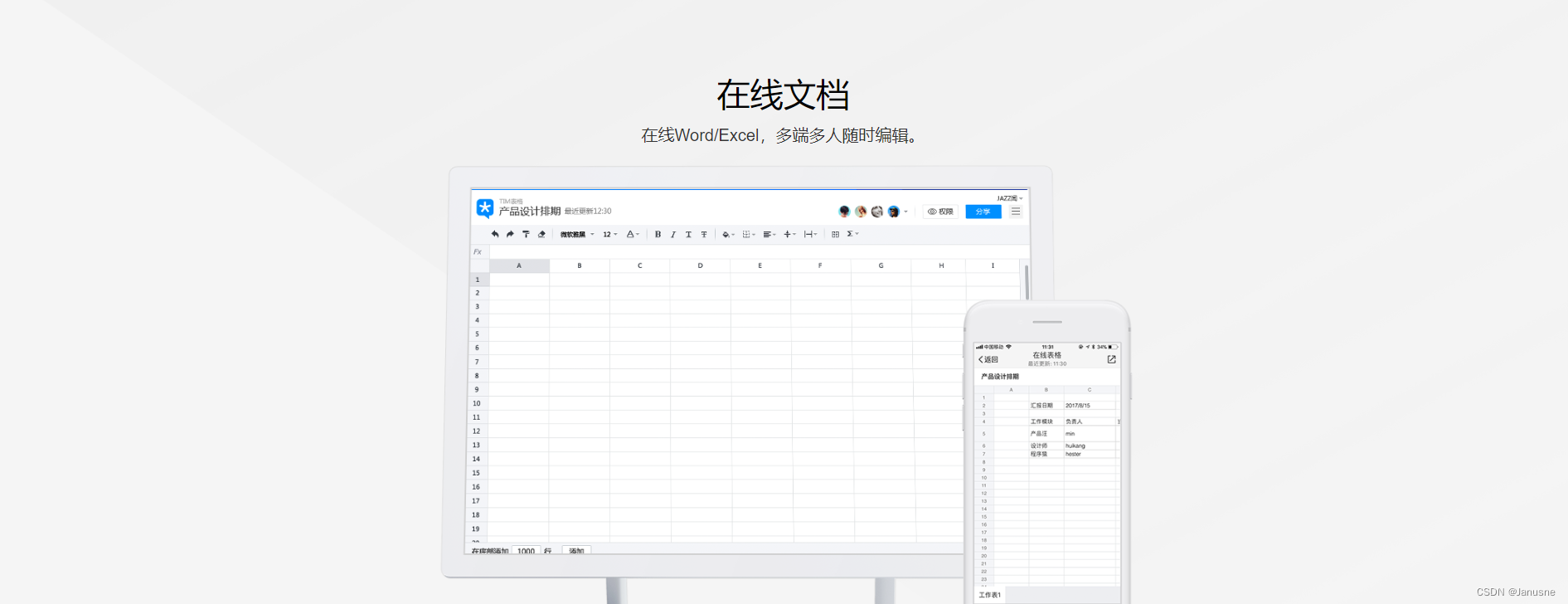The image size is (1568, 604).
Task: Click the third collaborator avatar
Action: [x=877, y=212]
